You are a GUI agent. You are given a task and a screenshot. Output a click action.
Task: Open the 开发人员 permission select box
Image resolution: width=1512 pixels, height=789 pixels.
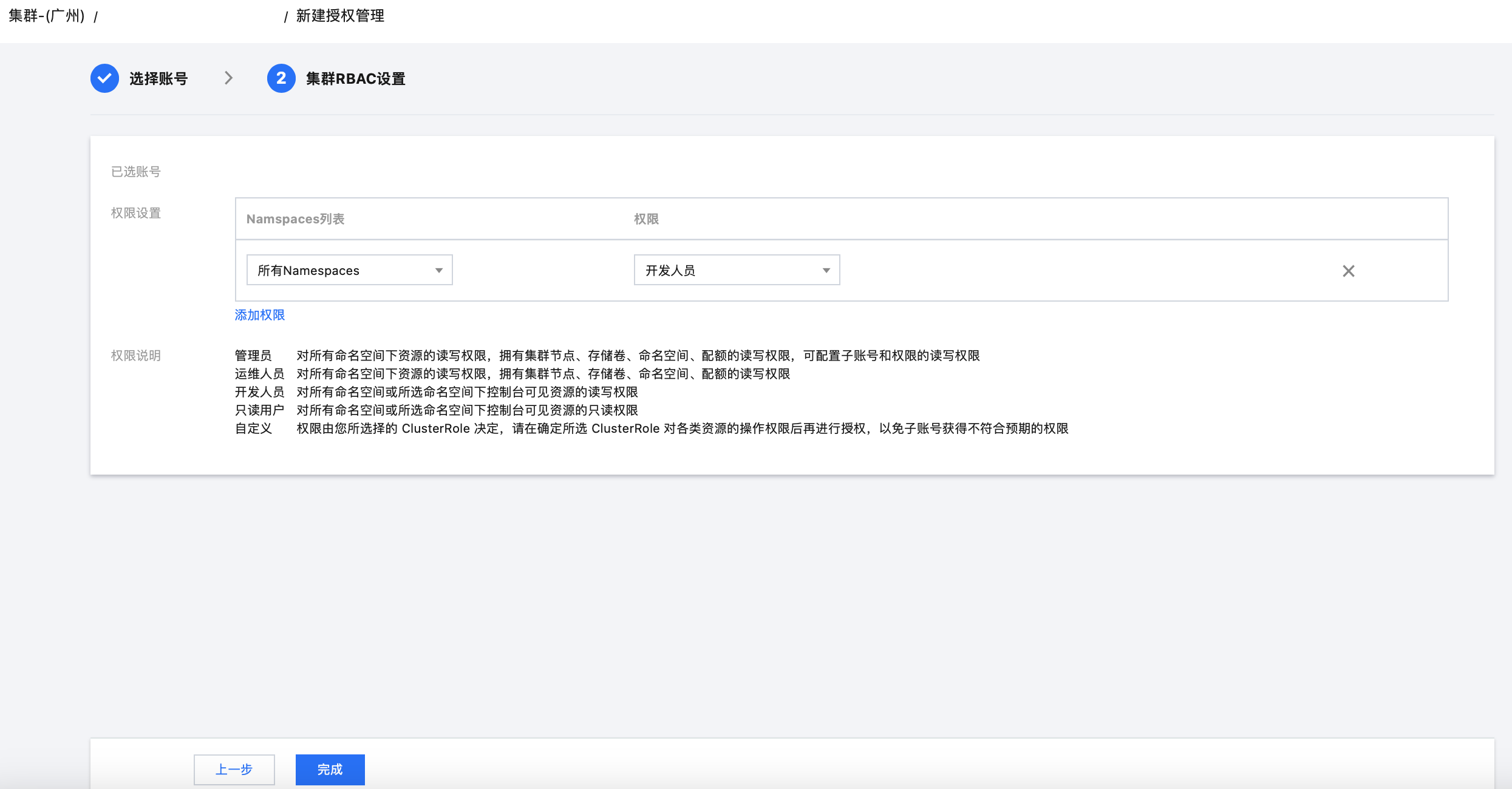[x=729, y=270]
